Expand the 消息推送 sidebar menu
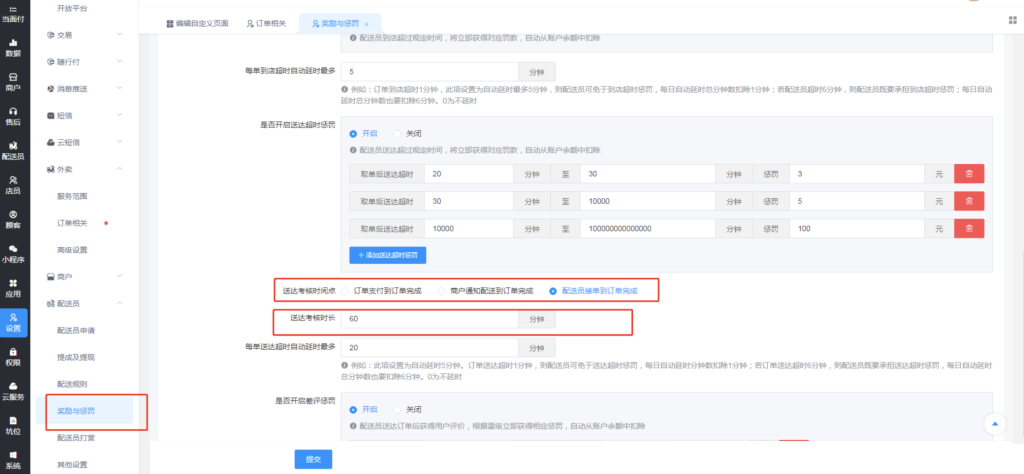Image resolution: width=1024 pixels, height=474 pixels. [x=90, y=88]
